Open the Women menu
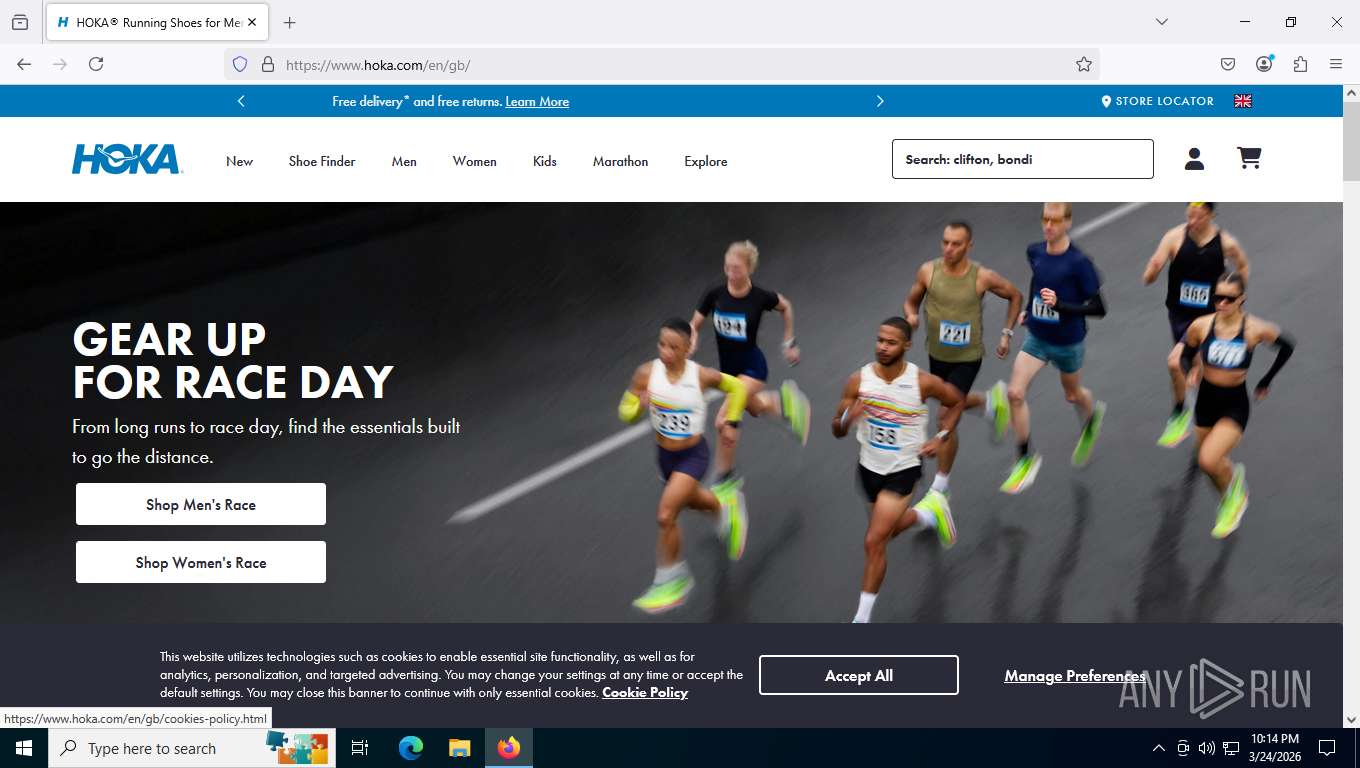The height and width of the screenshot is (768, 1360). [x=474, y=161]
